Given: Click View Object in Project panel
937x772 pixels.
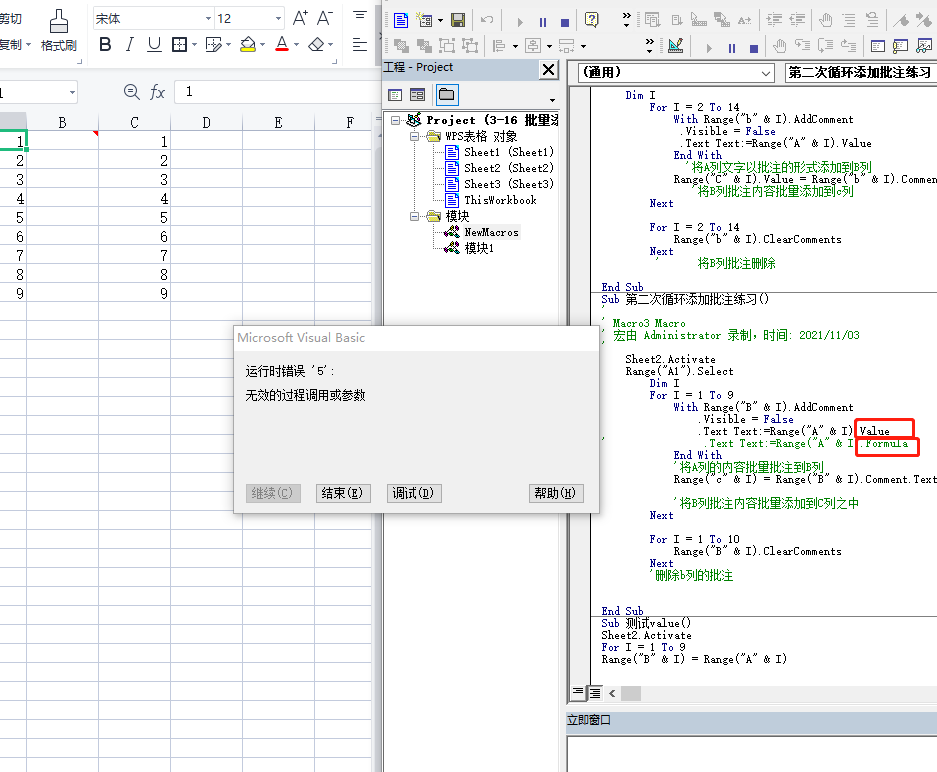Looking at the screenshot, I should [418, 94].
